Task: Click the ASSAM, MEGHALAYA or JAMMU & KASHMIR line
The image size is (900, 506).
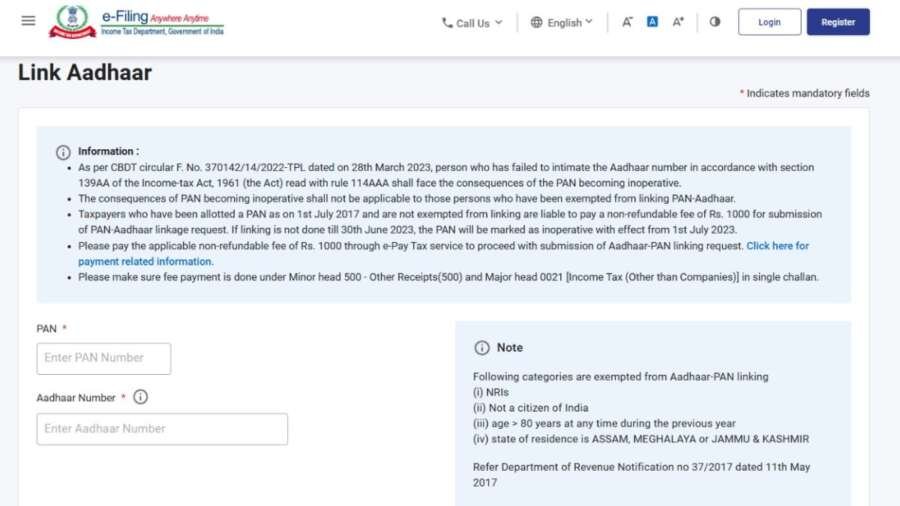Action: coord(641,439)
